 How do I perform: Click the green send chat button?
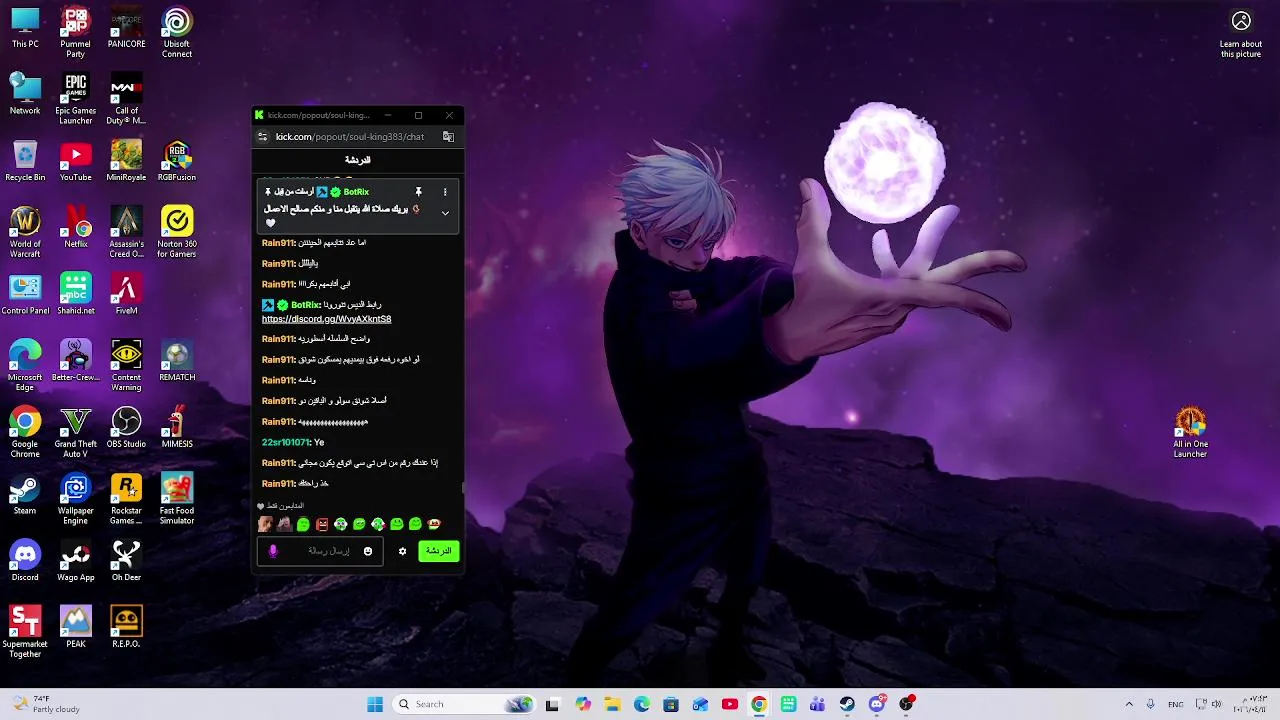pyautogui.click(x=439, y=551)
